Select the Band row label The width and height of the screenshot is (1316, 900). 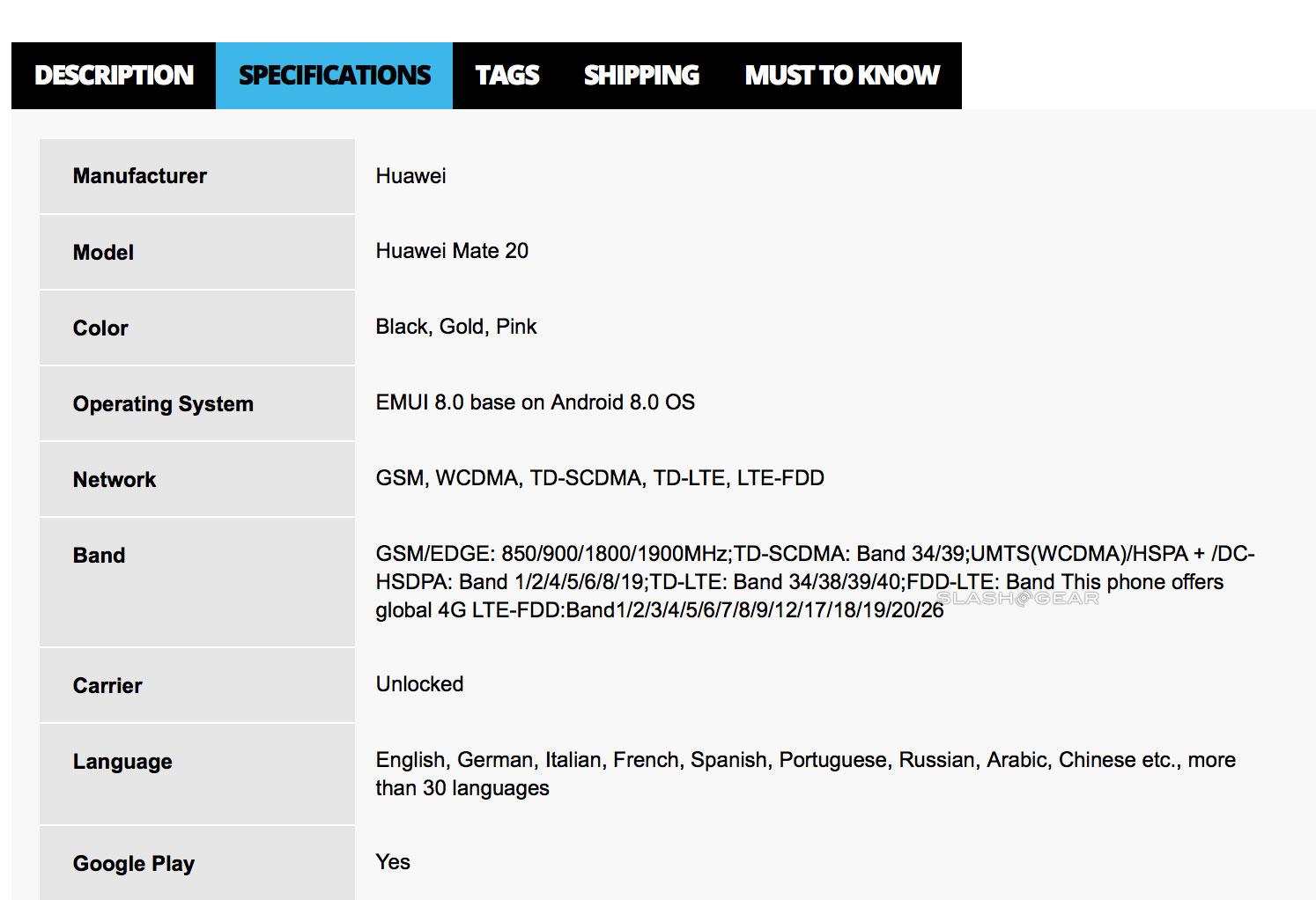click(100, 556)
